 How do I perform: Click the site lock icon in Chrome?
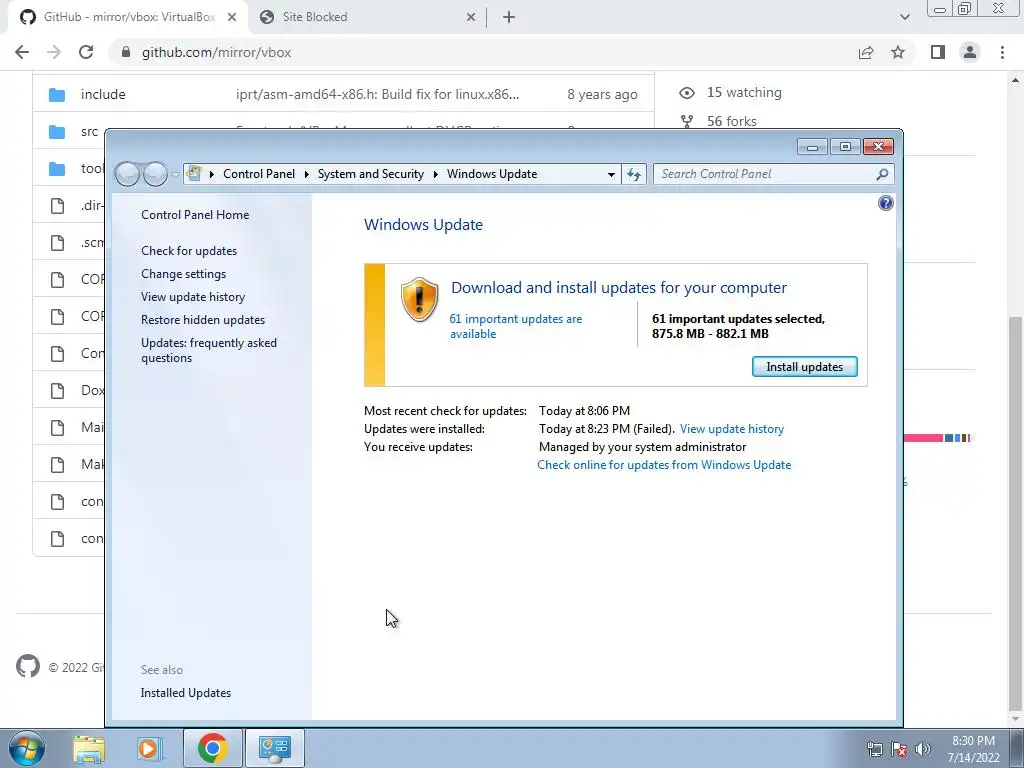[126, 52]
